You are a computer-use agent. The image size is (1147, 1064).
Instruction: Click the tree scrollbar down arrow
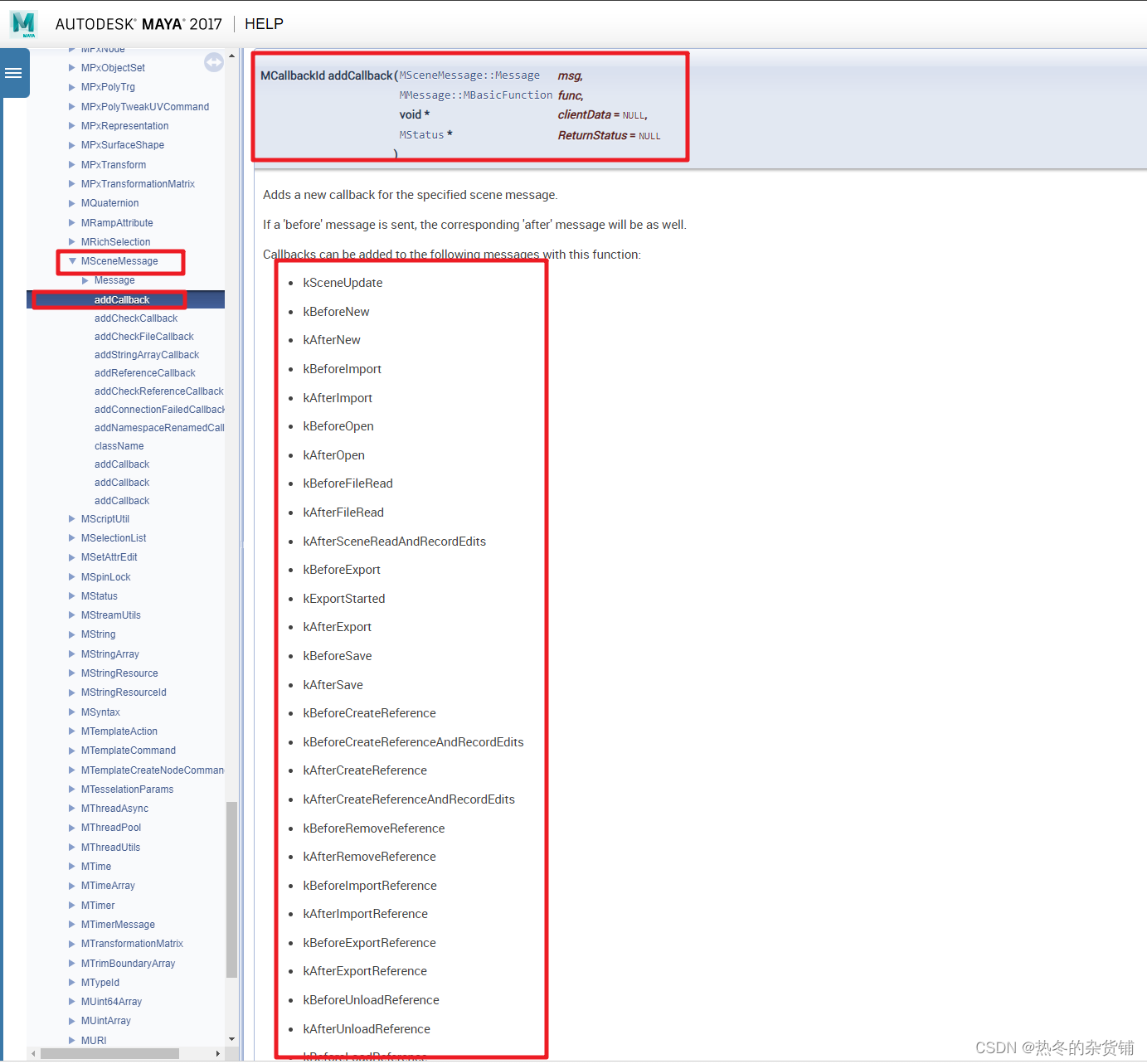click(231, 1039)
